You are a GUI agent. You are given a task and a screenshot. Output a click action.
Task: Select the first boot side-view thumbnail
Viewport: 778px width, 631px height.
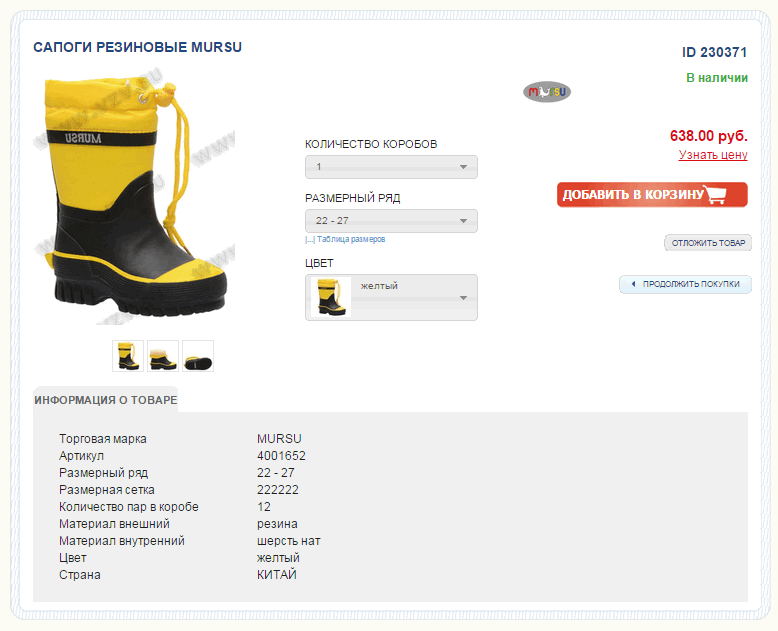128,356
